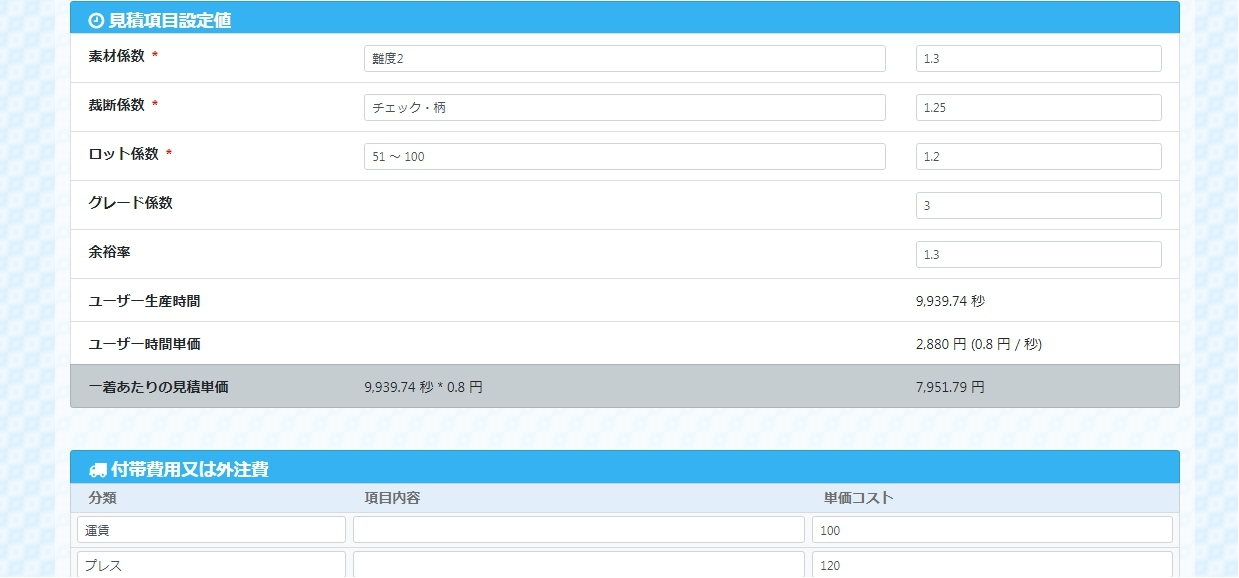Viewport: 1239px width, 578px height.
Task: Click the 一着あたりの見積単価 total of 7,951.79 円
Action: [949, 387]
